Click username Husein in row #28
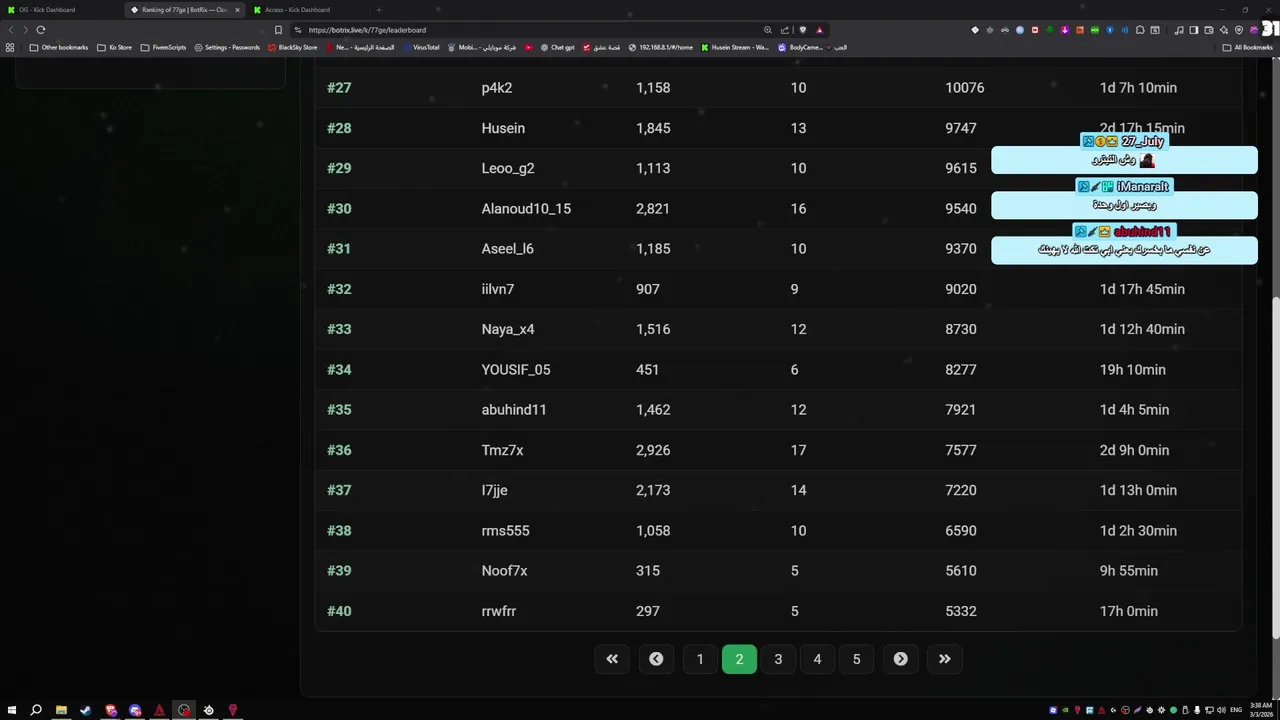 coord(503,128)
